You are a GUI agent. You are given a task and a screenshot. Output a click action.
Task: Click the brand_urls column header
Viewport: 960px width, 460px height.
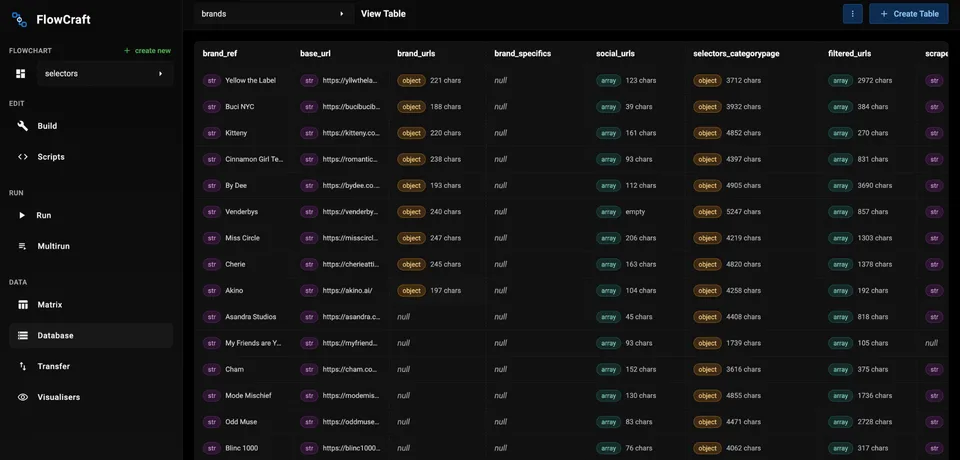tap(416, 53)
